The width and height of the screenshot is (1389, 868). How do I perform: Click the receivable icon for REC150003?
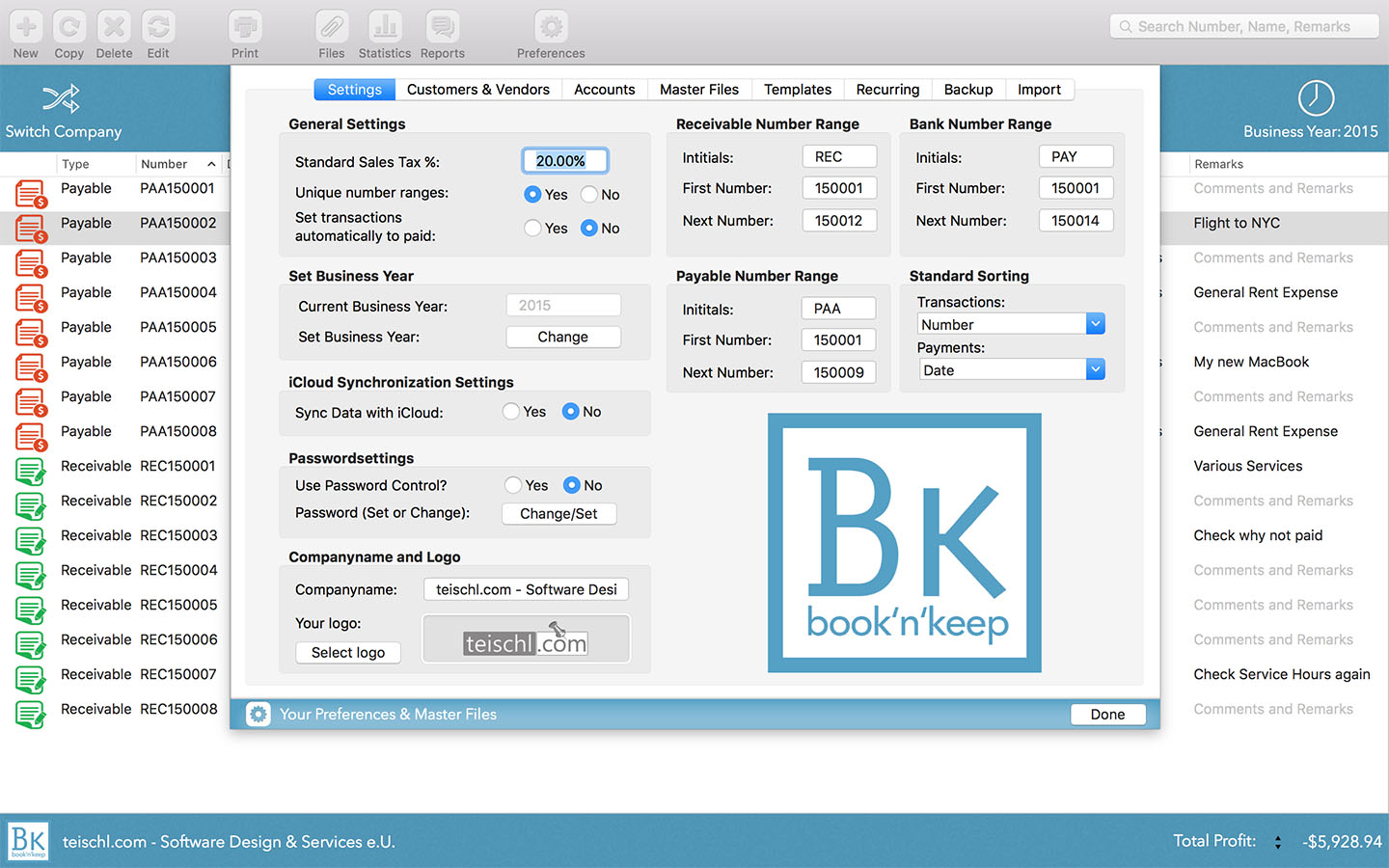pyautogui.click(x=30, y=541)
